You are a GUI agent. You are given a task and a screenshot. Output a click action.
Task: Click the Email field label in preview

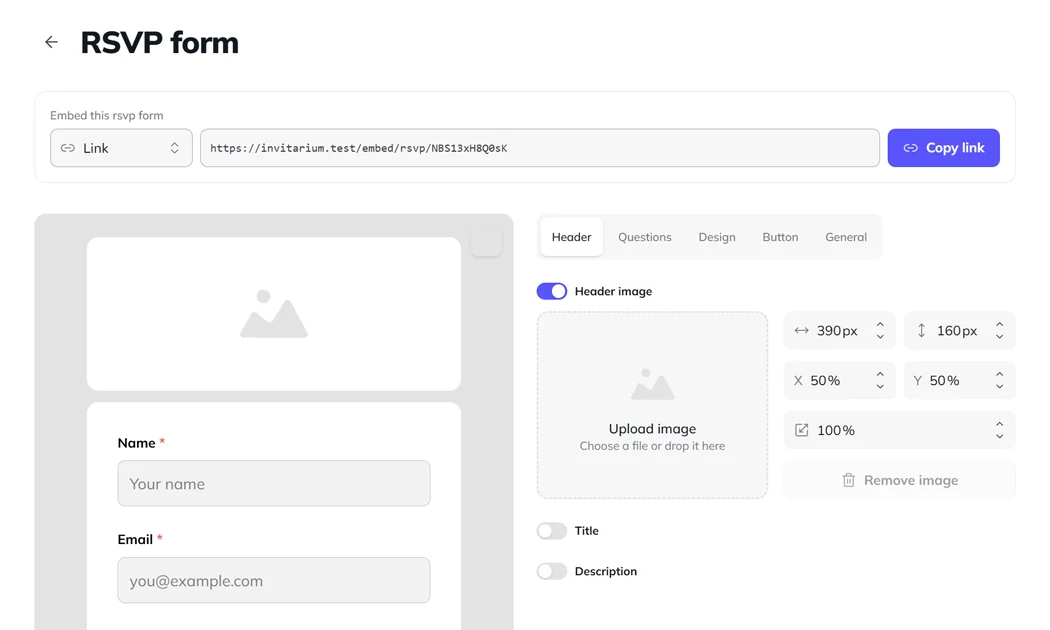coord(135,540)
